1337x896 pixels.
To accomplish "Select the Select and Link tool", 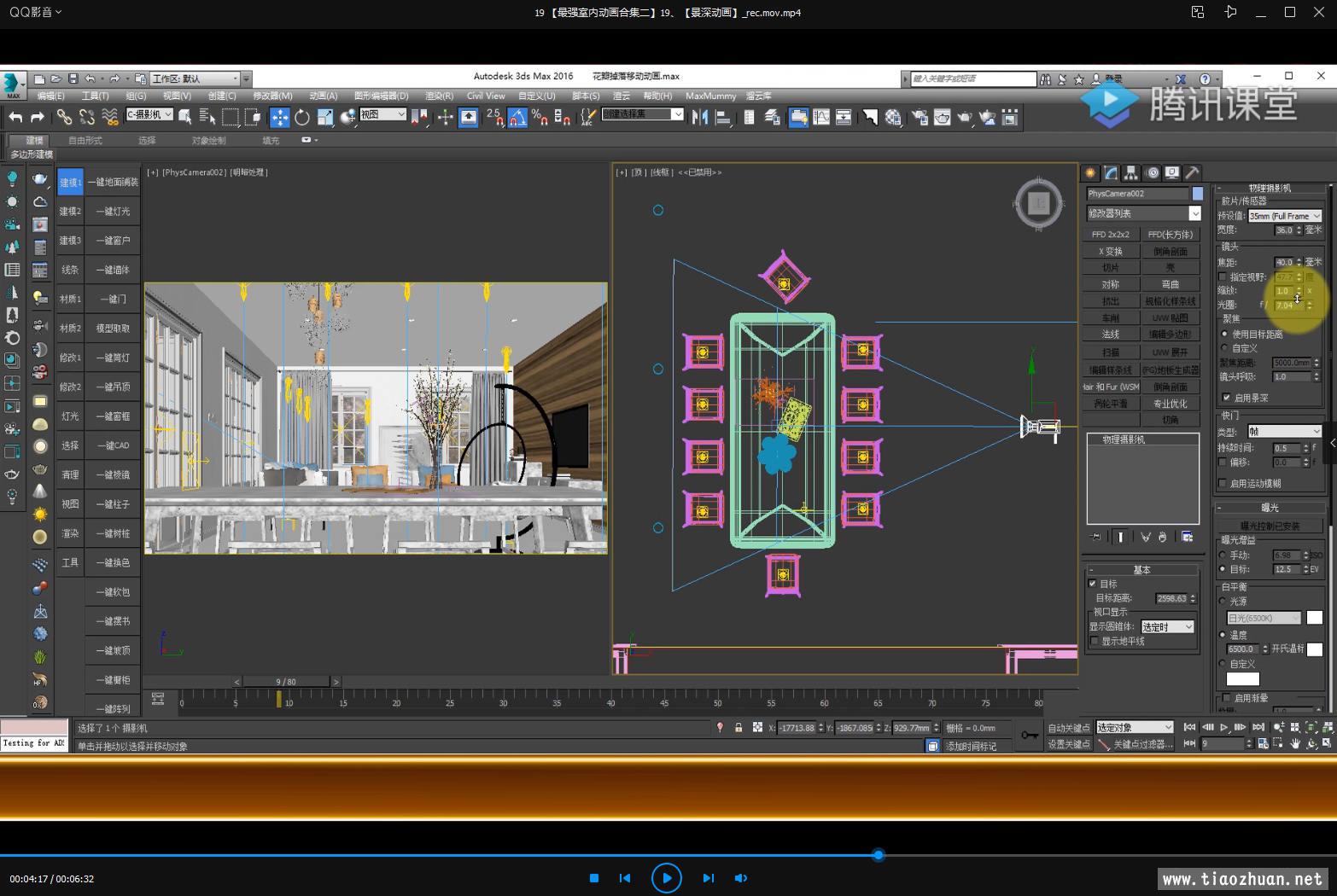I will coord(64,117).
